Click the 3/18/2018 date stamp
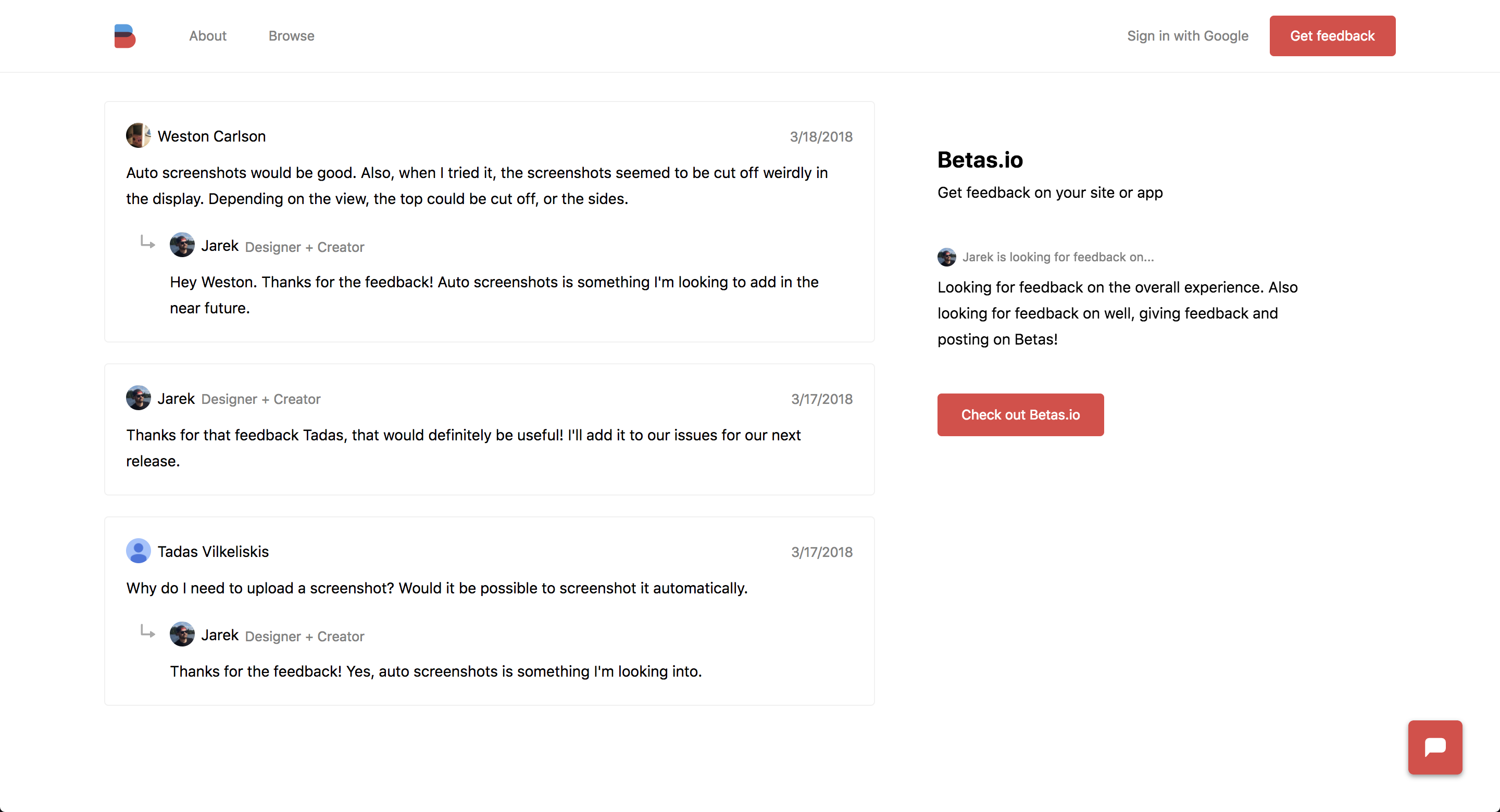The image size is (1500, 812). coord(820,137)
